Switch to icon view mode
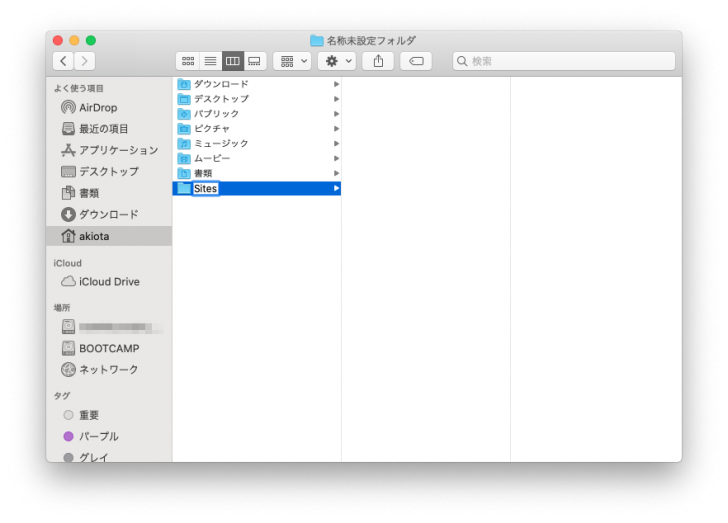This screenshot has width=728, height=523. click(x=188, y=61)
